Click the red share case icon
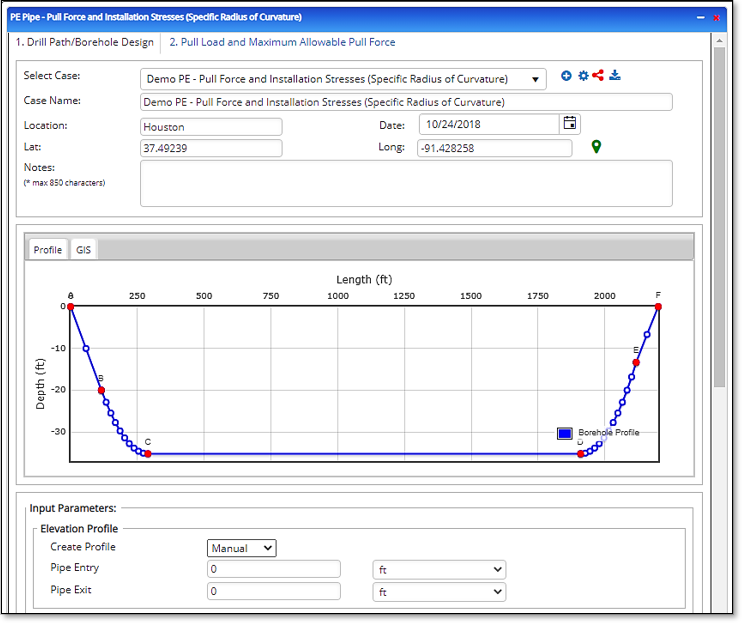This screenshot has width=745, height=624. (x=598, y=76)
